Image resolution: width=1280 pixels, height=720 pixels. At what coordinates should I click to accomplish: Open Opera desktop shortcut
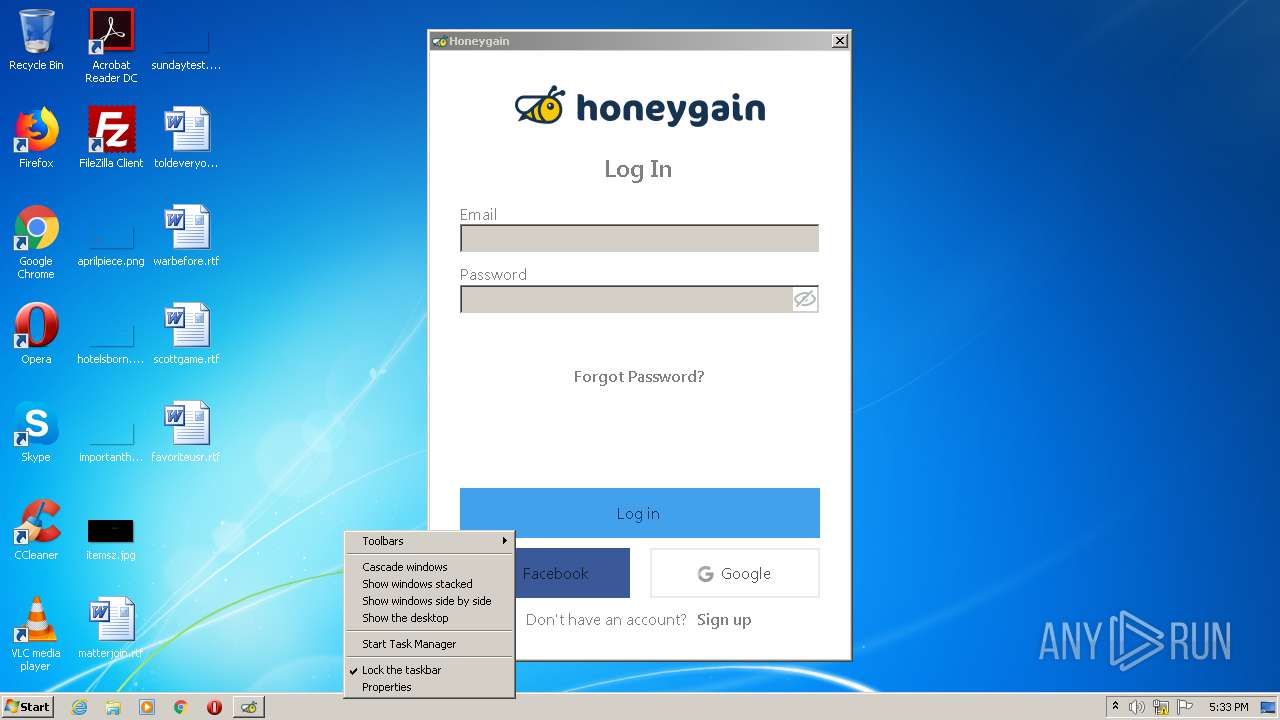[36, 334]
